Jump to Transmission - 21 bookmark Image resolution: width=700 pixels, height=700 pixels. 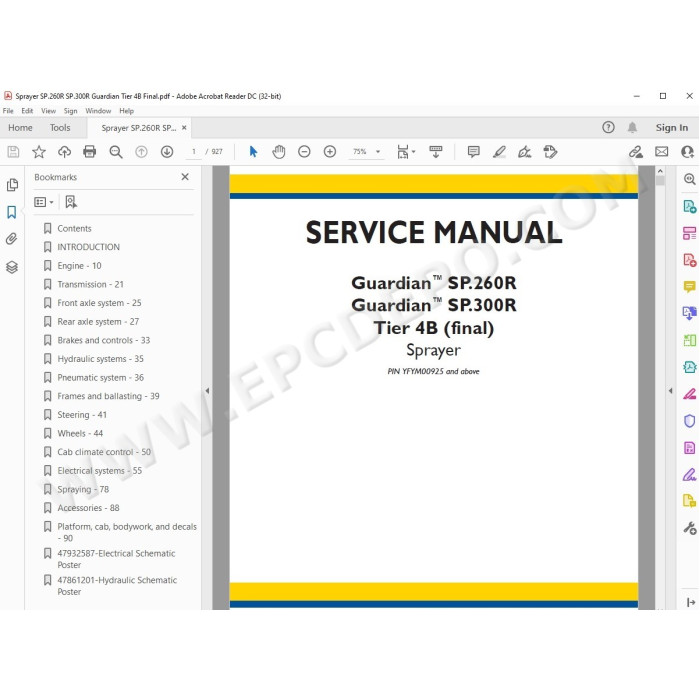91,284
